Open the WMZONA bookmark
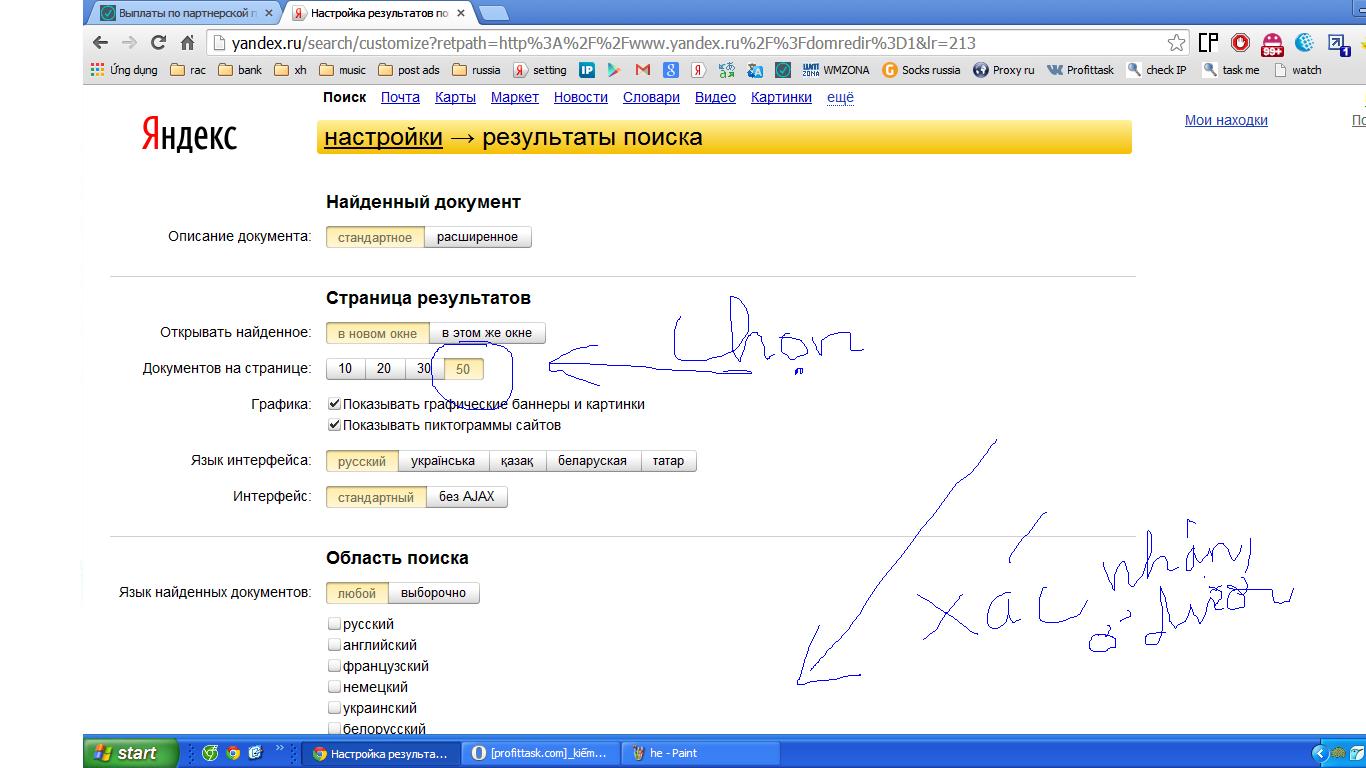 pos(836,70)
